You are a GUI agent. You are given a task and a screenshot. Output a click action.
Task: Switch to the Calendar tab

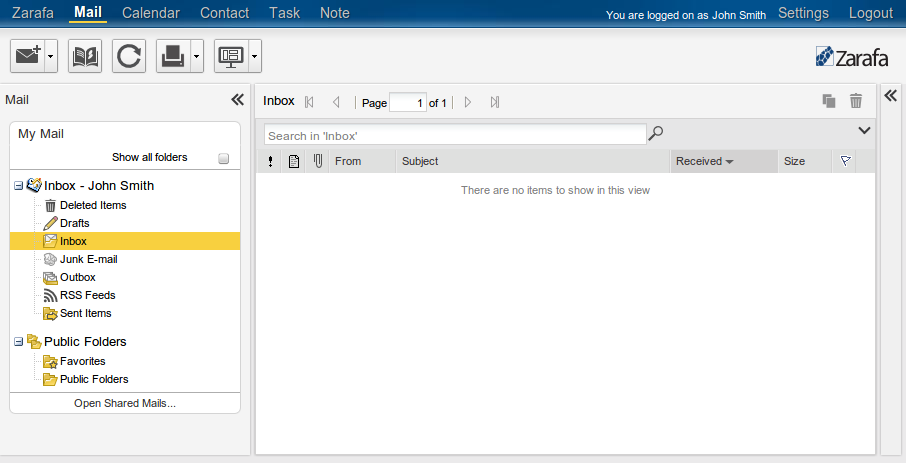(151, 13)
